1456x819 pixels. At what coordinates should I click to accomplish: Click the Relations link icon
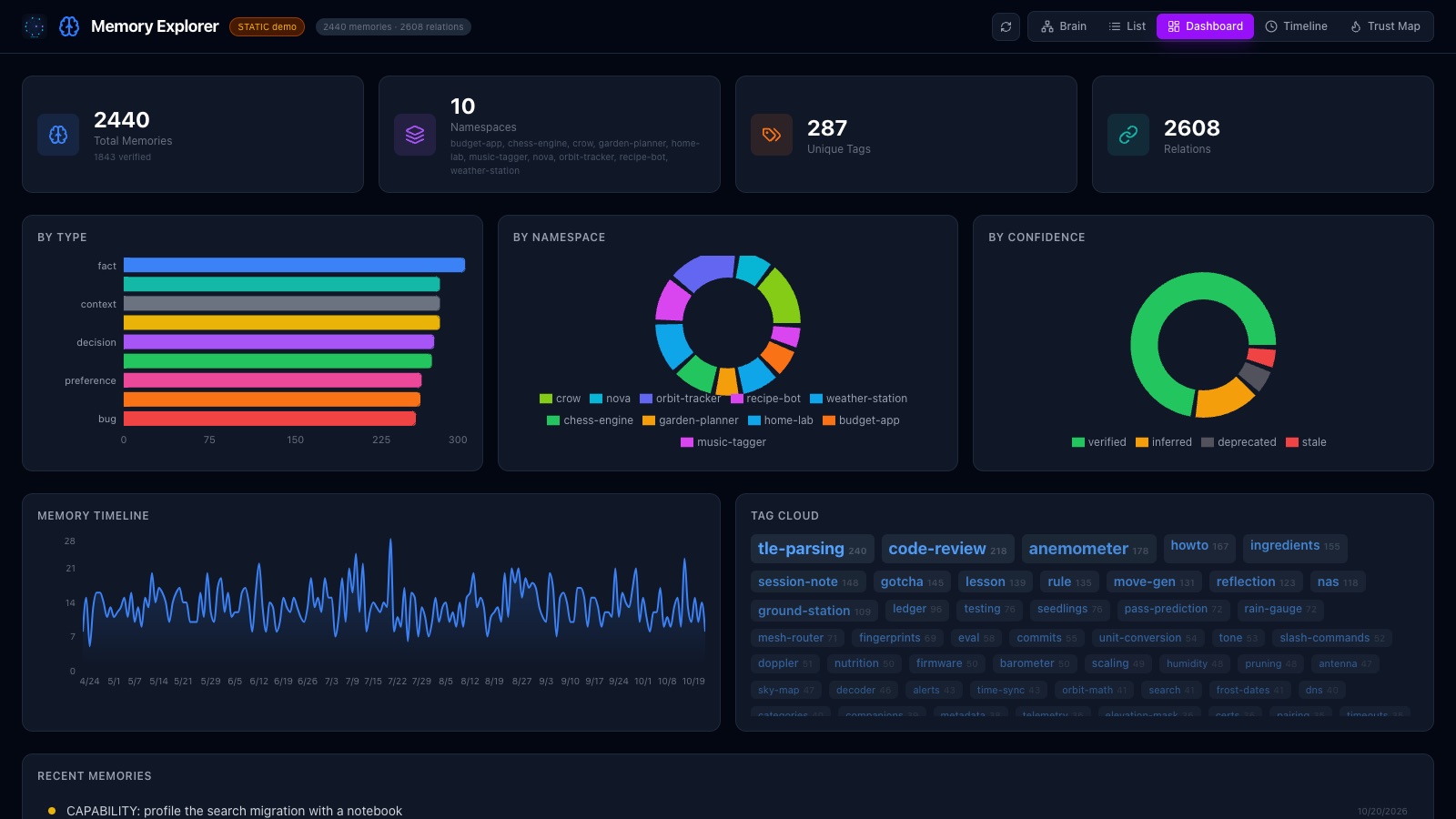click(1128, 135)
